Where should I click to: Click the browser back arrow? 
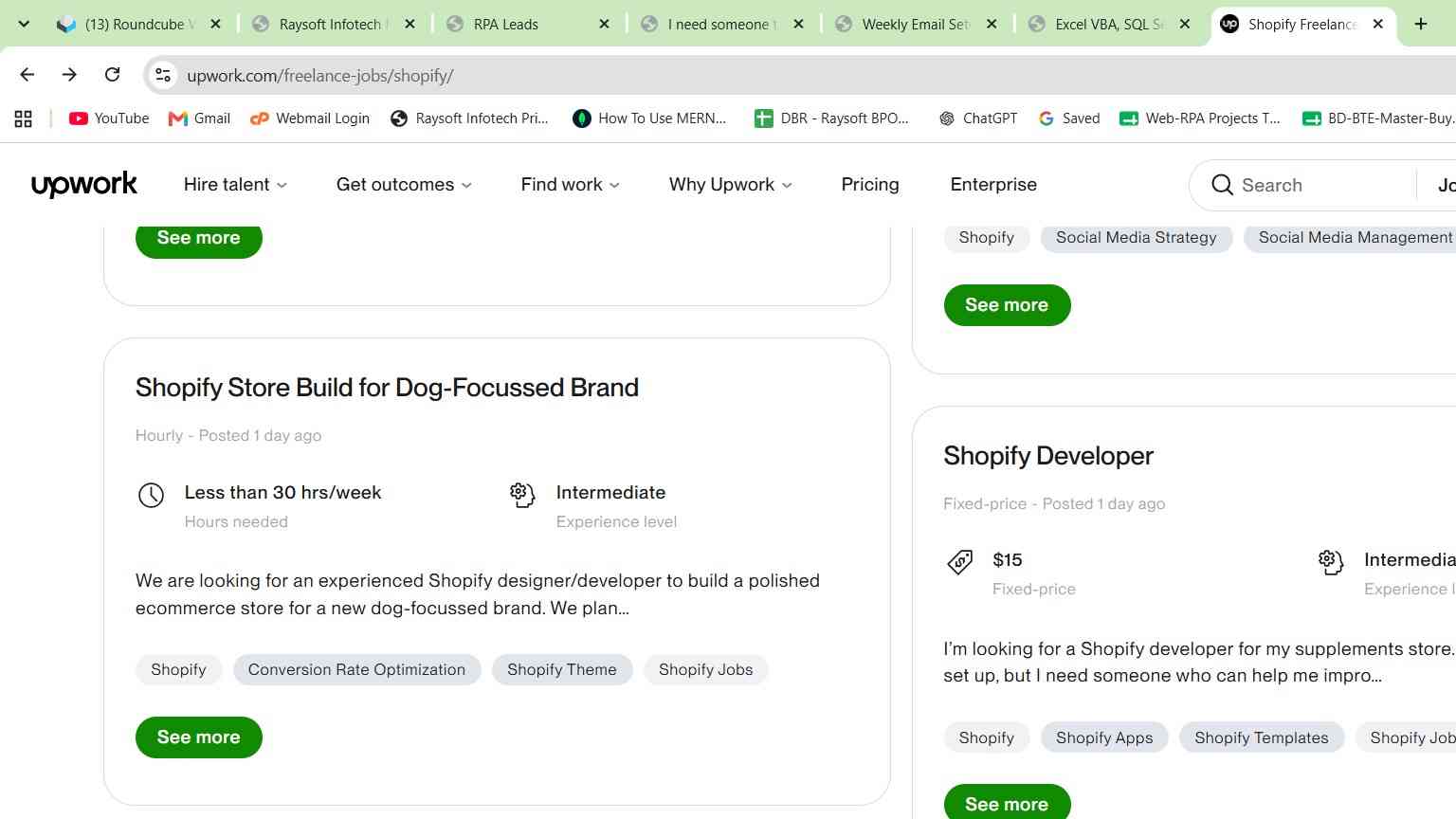coord(27,75)
